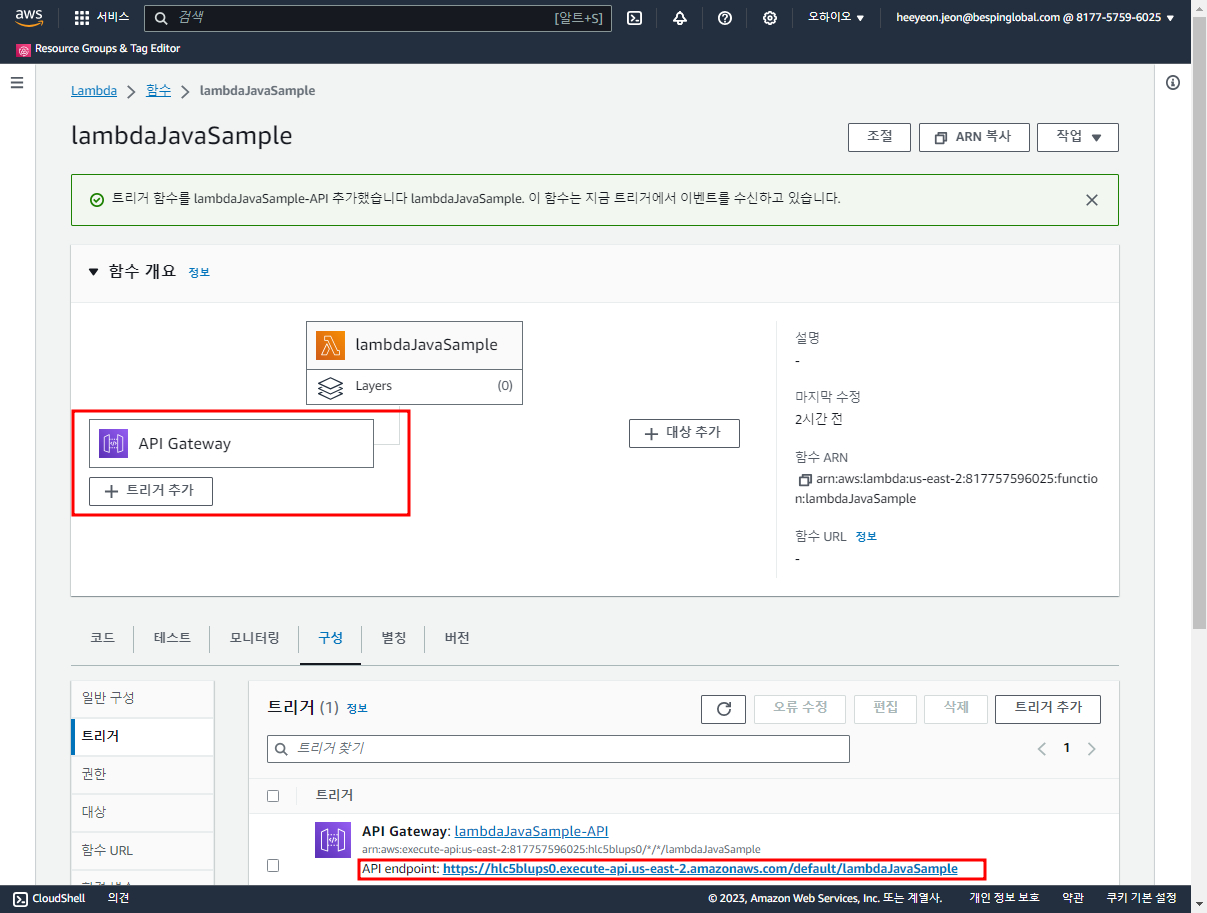Switch to the 별칭 tab

pyautogui.click(x=394, y=638)
